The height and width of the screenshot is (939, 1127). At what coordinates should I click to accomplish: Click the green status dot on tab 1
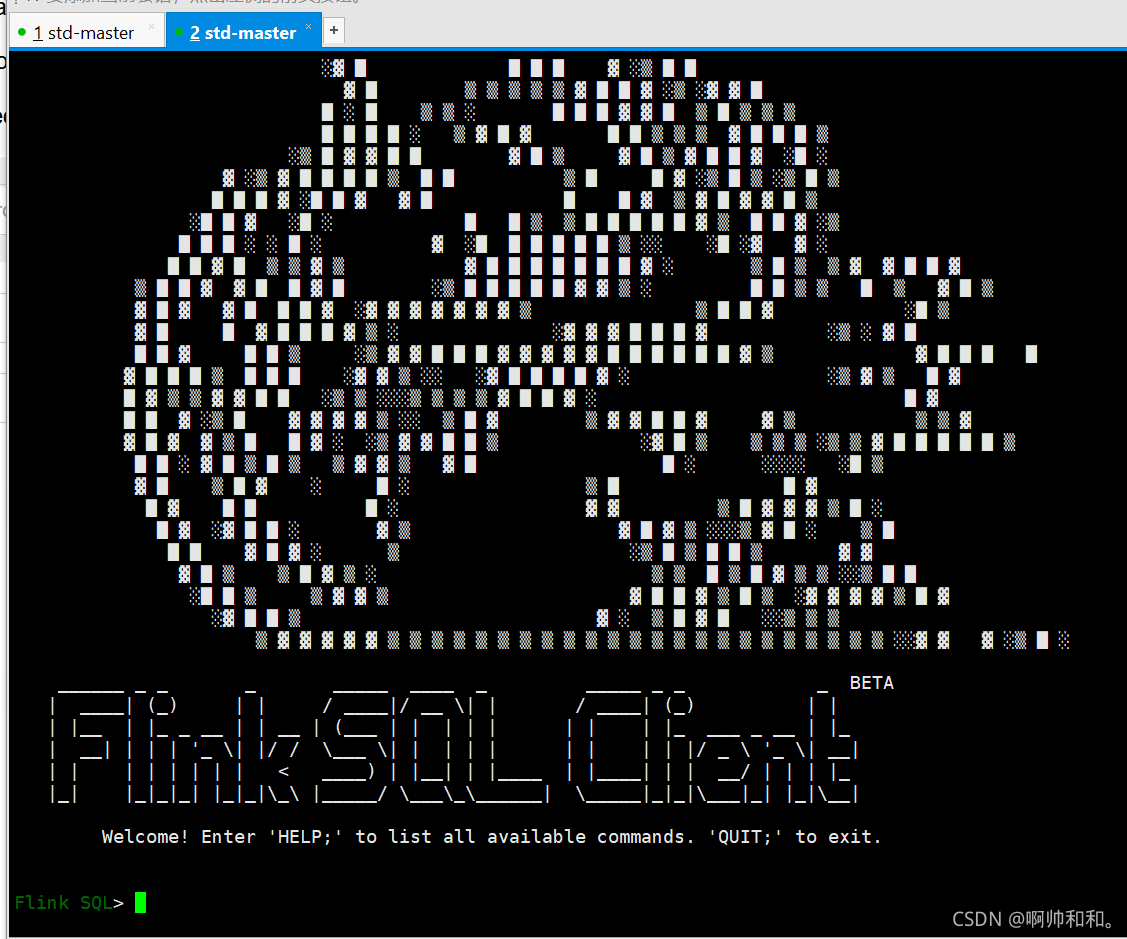pyautogui.click(x=22, y=32)
